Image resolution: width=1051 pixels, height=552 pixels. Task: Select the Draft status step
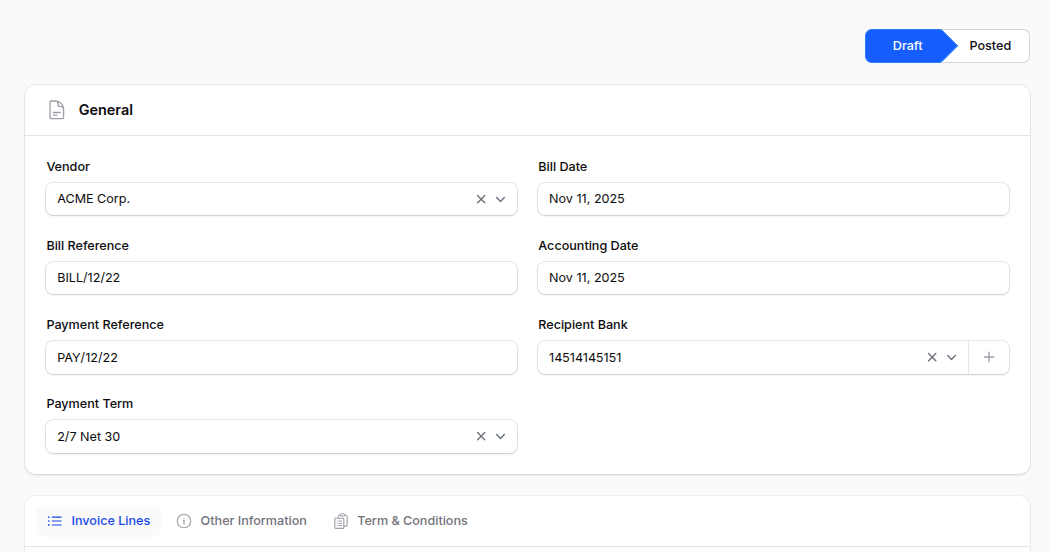[x=906, y=46]
